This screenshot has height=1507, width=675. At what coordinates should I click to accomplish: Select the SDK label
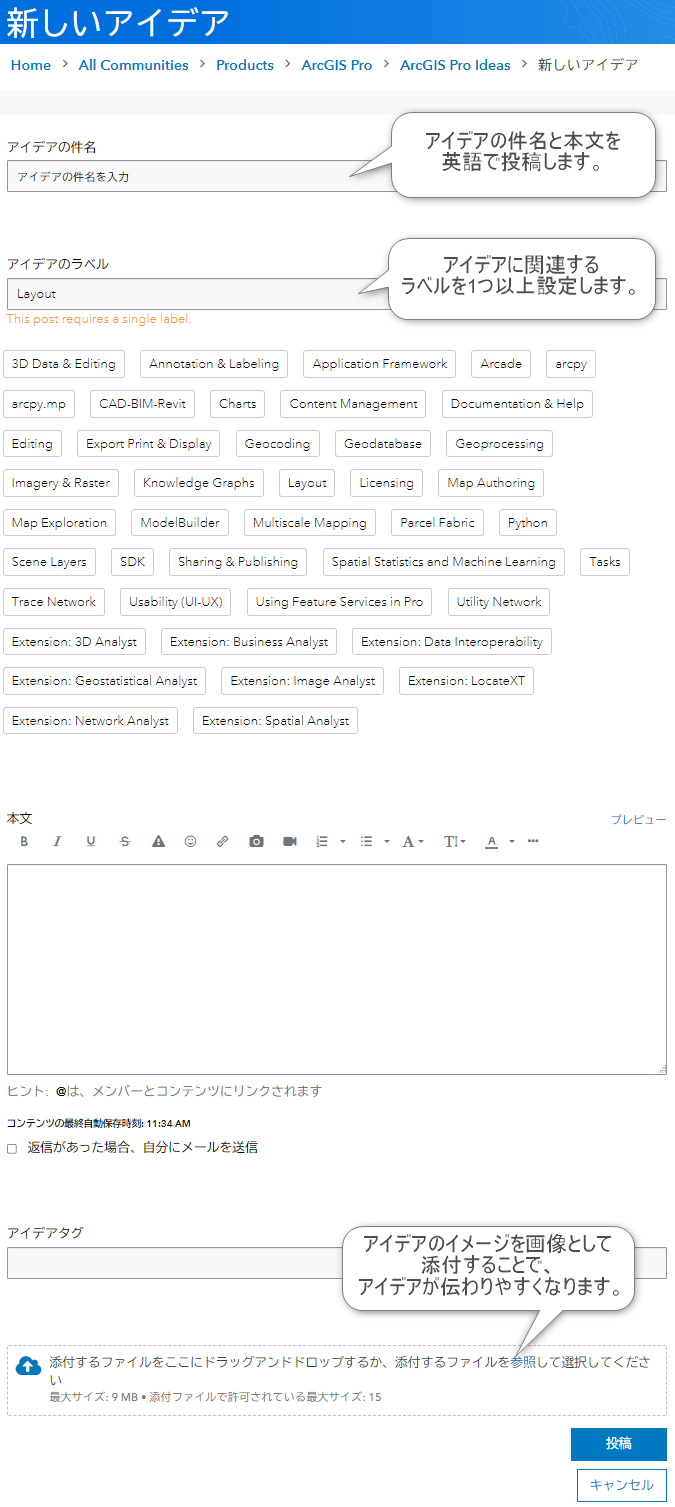(x=133, y=562)
